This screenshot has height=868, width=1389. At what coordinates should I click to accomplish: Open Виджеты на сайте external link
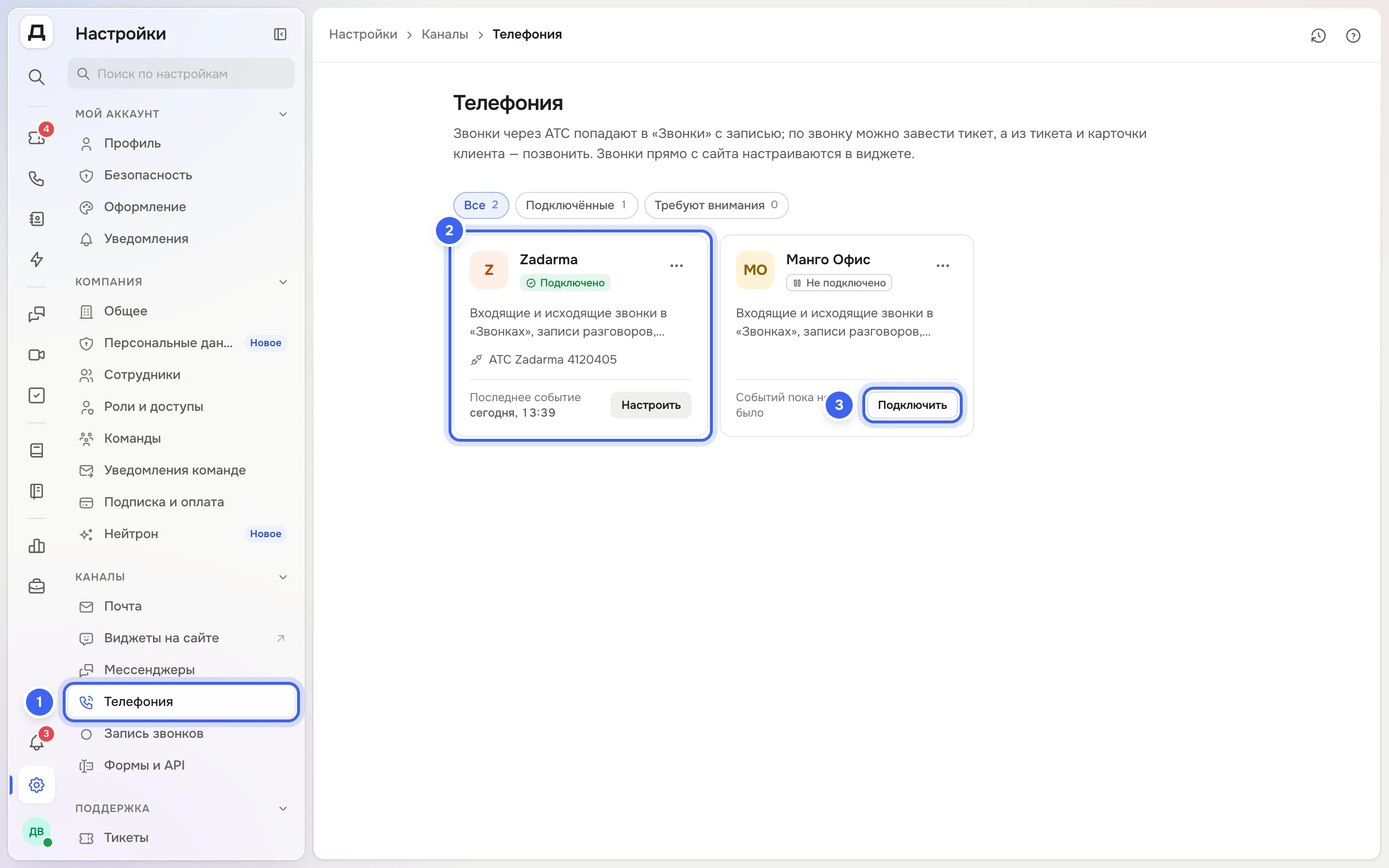tap(181, 638)
